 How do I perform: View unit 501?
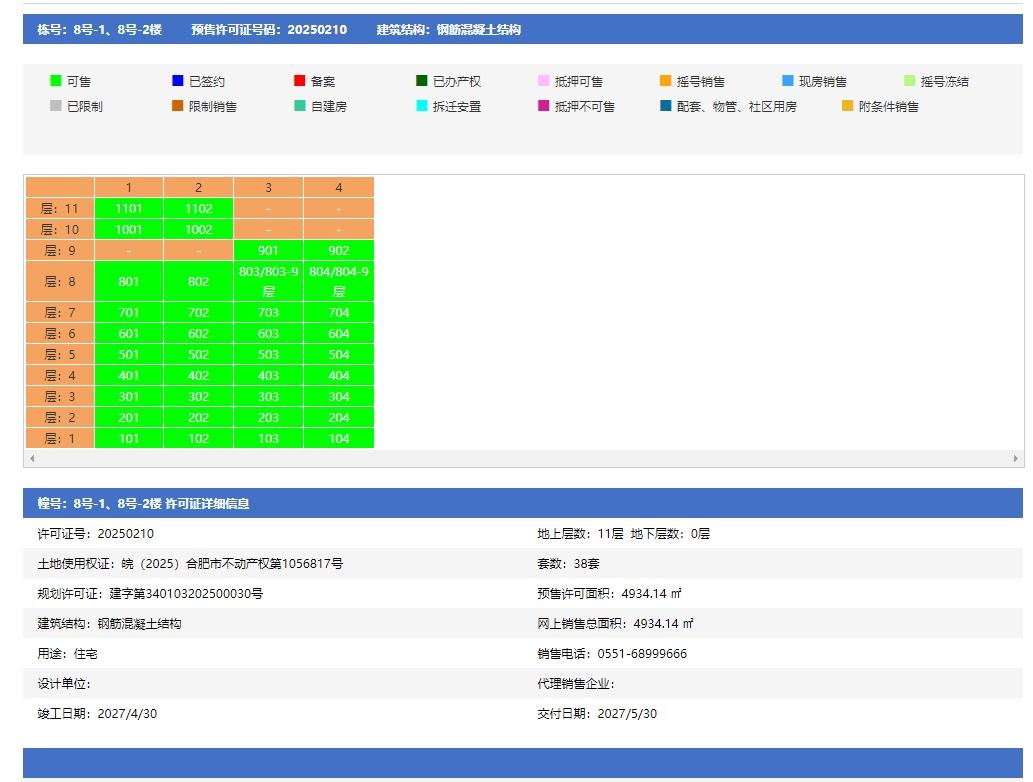click(128, 354)
